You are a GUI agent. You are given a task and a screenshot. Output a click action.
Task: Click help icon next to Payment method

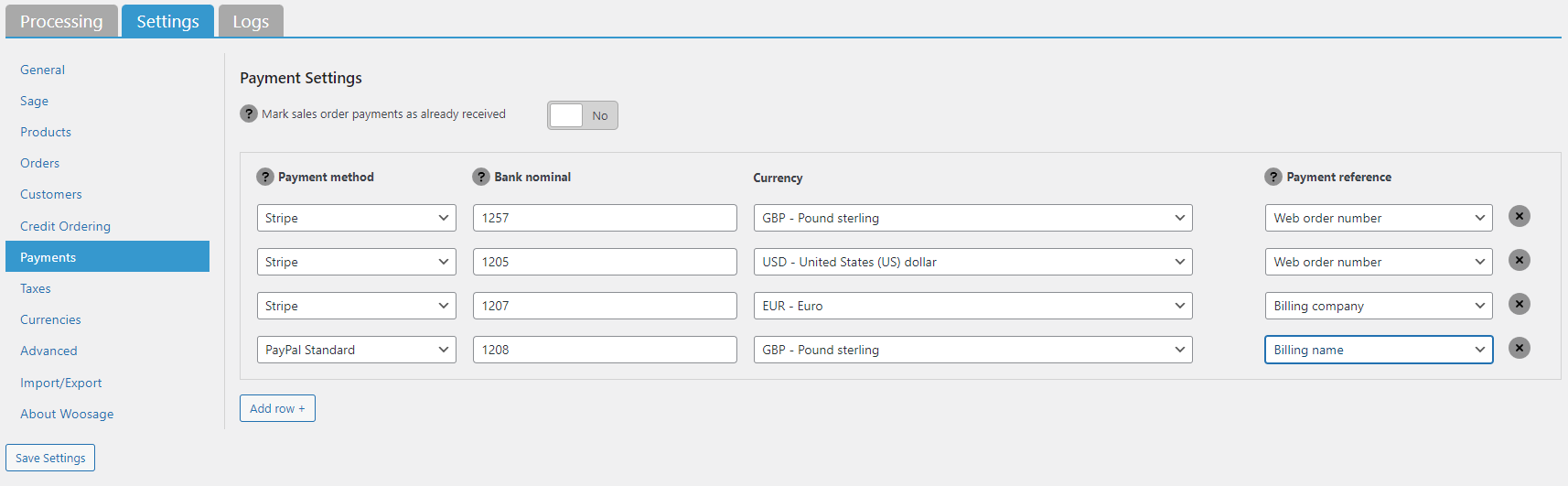(265, 177)
